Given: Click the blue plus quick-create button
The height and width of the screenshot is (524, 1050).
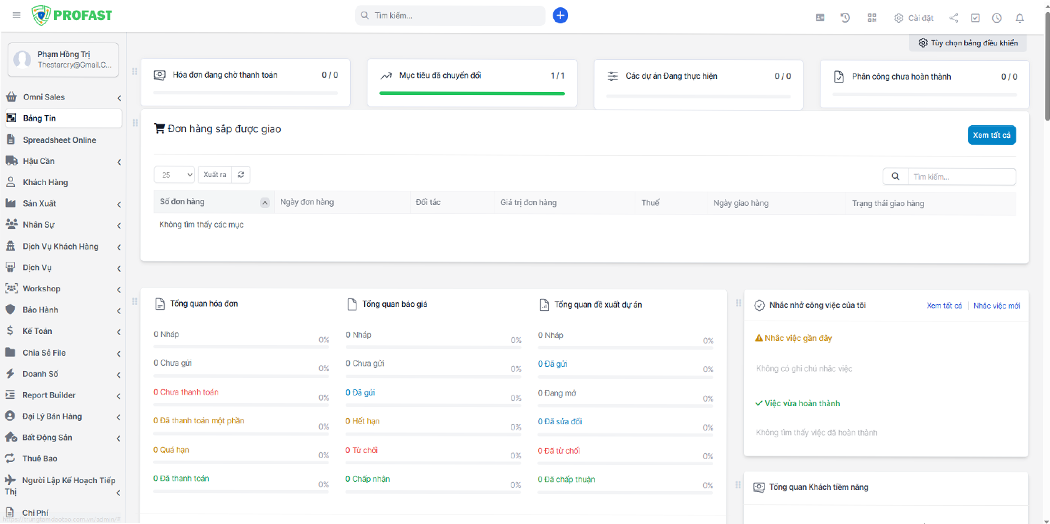Looking at the screenshot, I should tap(560, 16).
